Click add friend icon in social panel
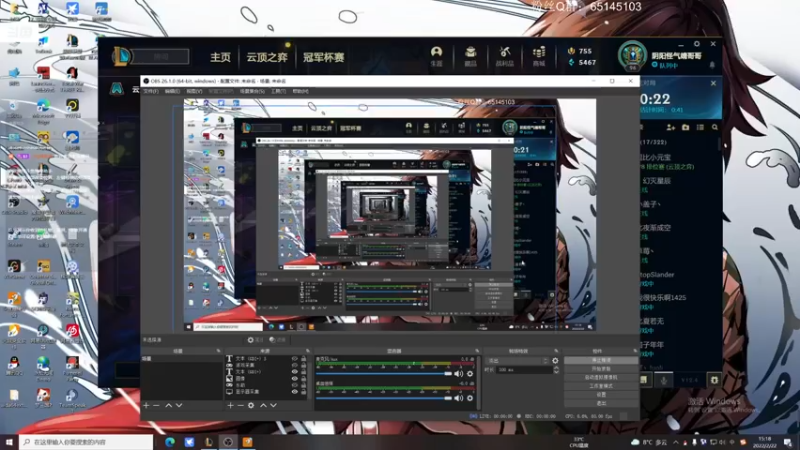Image resolution: width=800 pixels, height=450 pixels. 670,127
